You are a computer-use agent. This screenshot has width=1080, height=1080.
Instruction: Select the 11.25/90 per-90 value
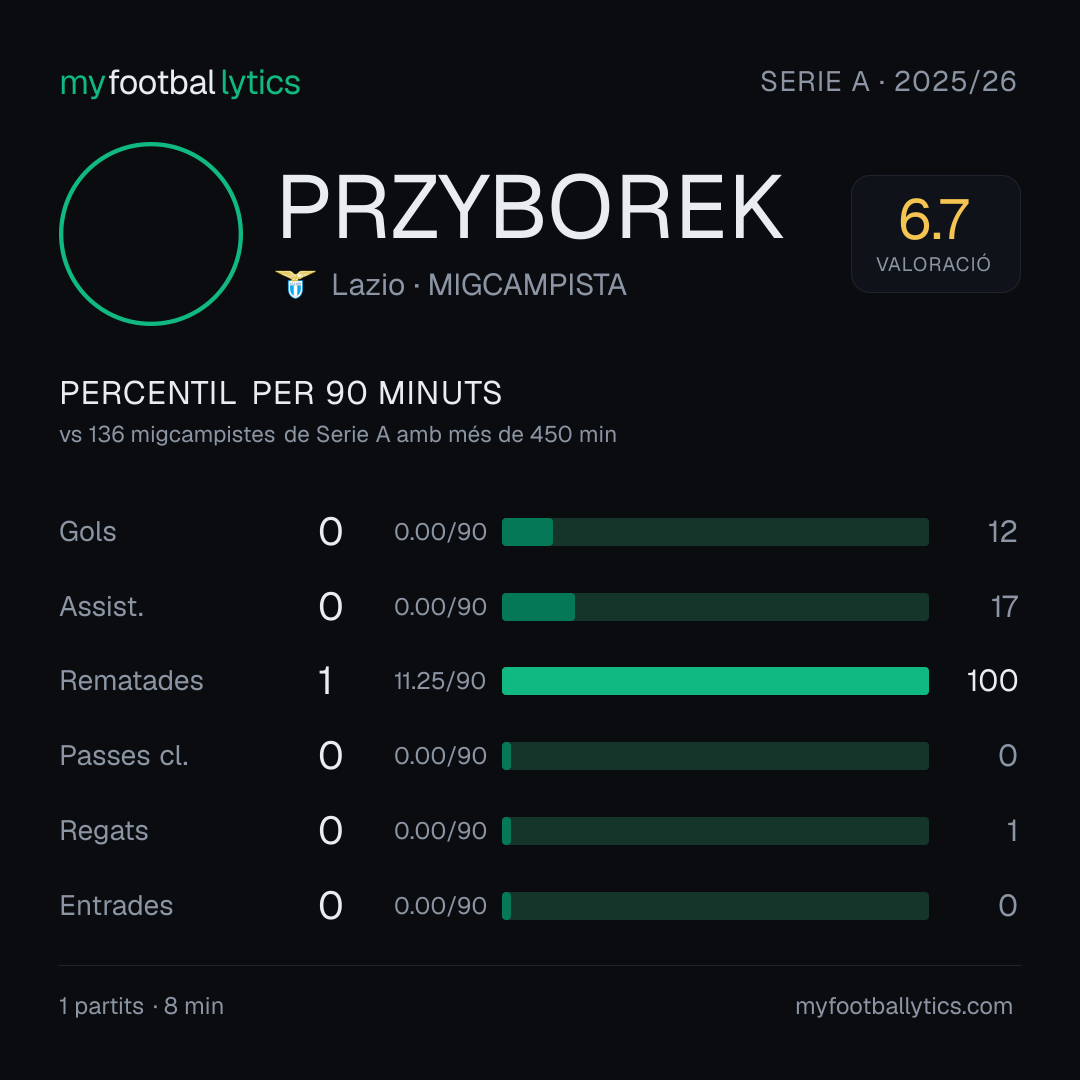pos(440,681)
